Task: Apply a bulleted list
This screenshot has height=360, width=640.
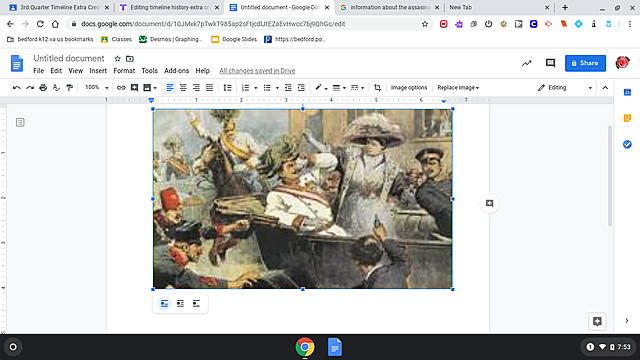Action: point(267,88)
